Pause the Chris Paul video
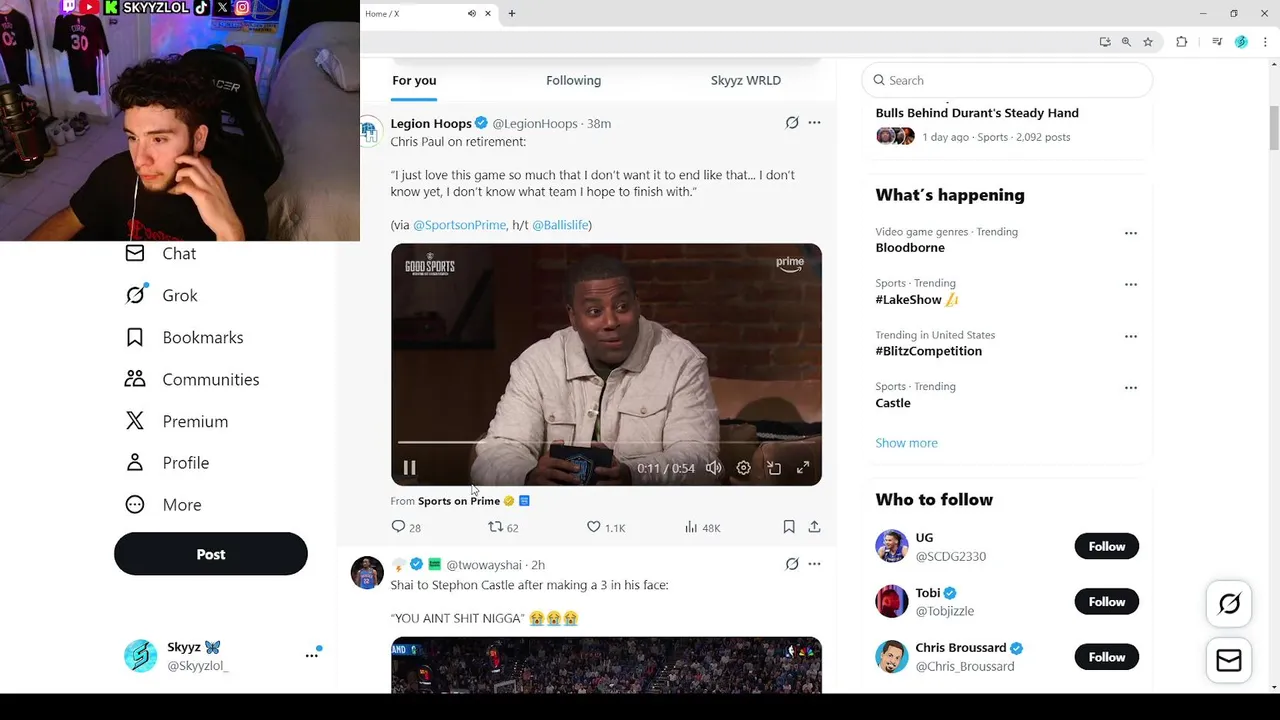This screenshot has height=720, width=1280. 409,468
